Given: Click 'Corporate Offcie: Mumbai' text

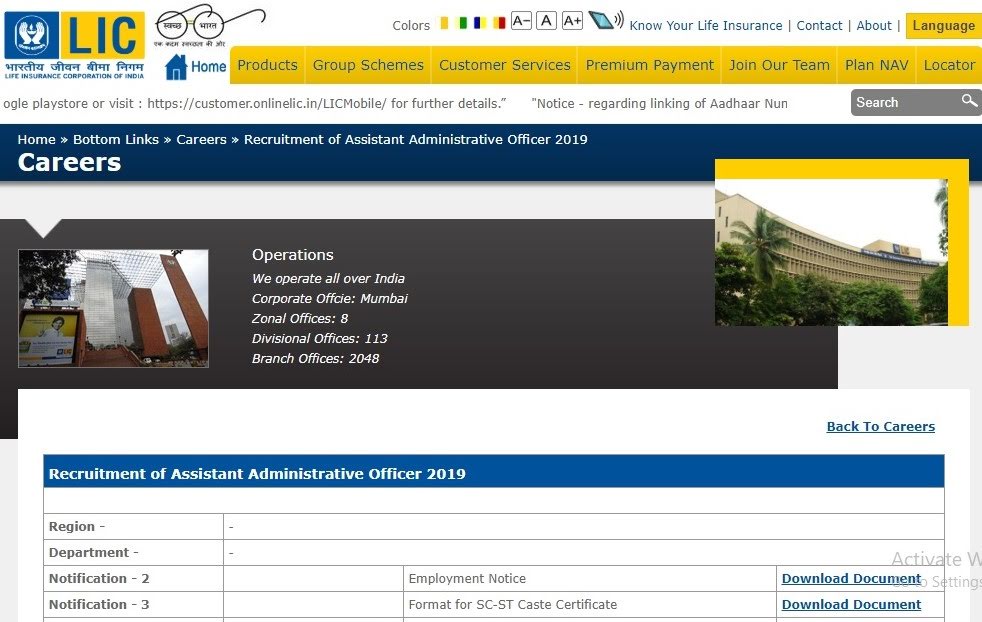Looking at the screenshot, I should point(329,299).
